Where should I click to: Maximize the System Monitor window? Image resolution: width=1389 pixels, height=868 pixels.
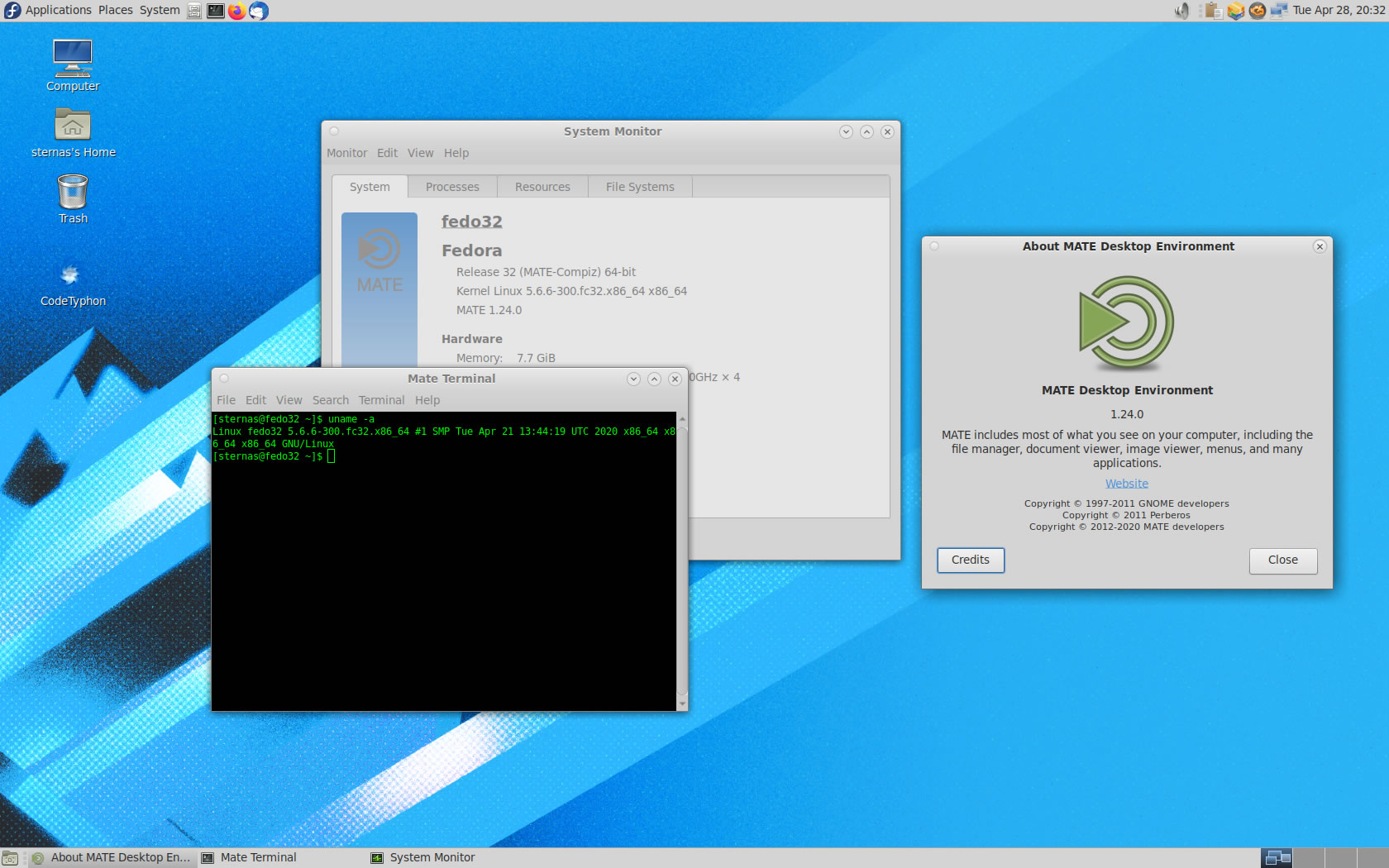(866, 131)
